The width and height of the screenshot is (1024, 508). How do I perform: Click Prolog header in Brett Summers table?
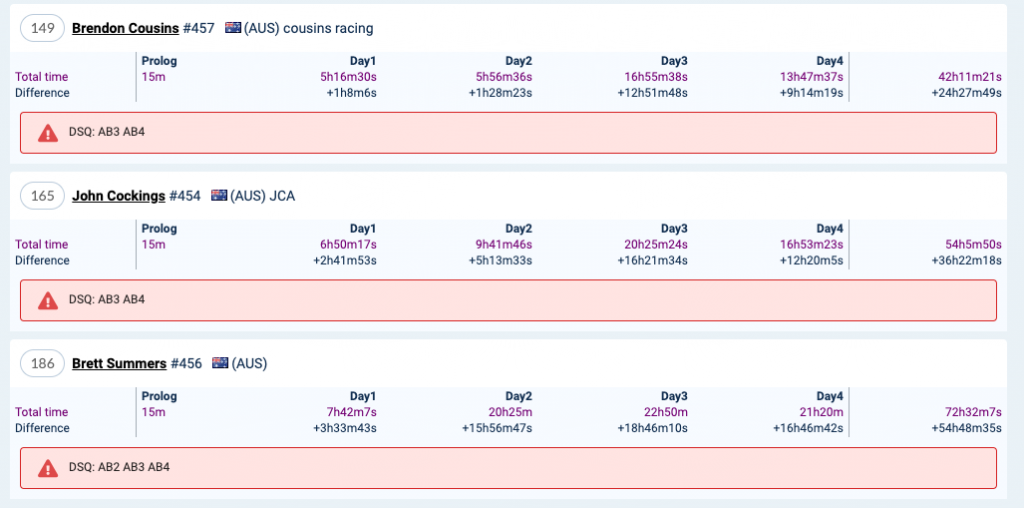tap(159, 397)
